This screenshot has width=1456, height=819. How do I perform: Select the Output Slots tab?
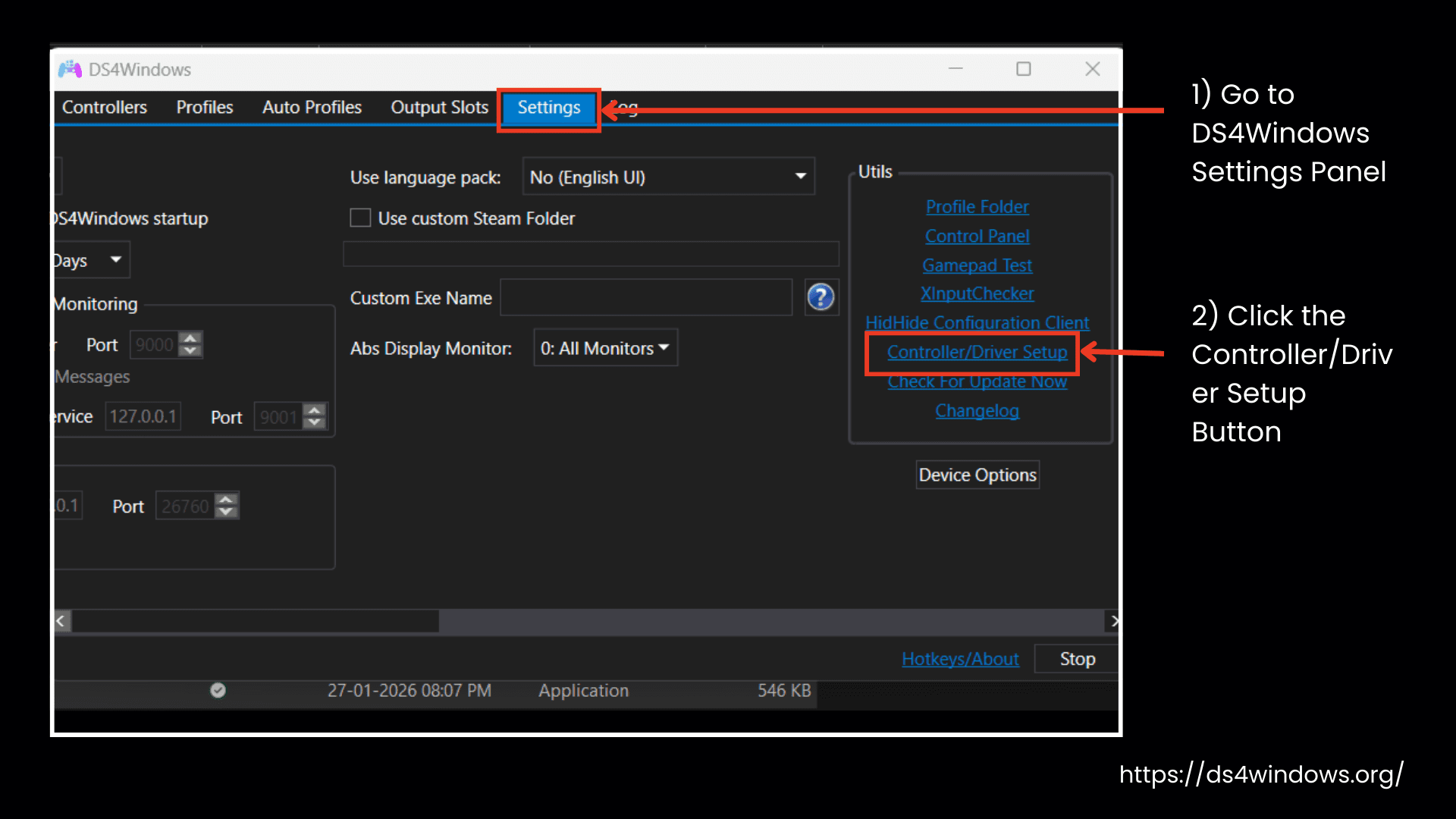(439, 108)
